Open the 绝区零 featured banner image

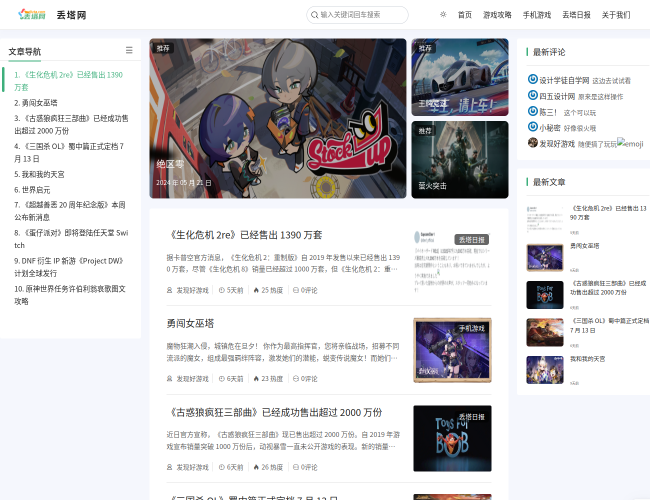pyautogui.click(x=278, y=118)
